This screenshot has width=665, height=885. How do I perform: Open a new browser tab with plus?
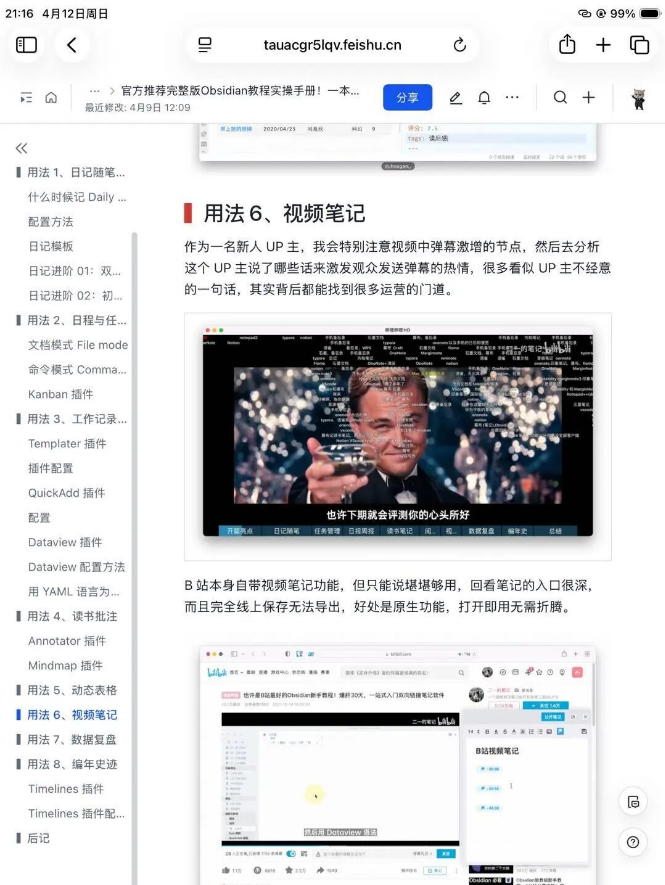click(603, 45)
